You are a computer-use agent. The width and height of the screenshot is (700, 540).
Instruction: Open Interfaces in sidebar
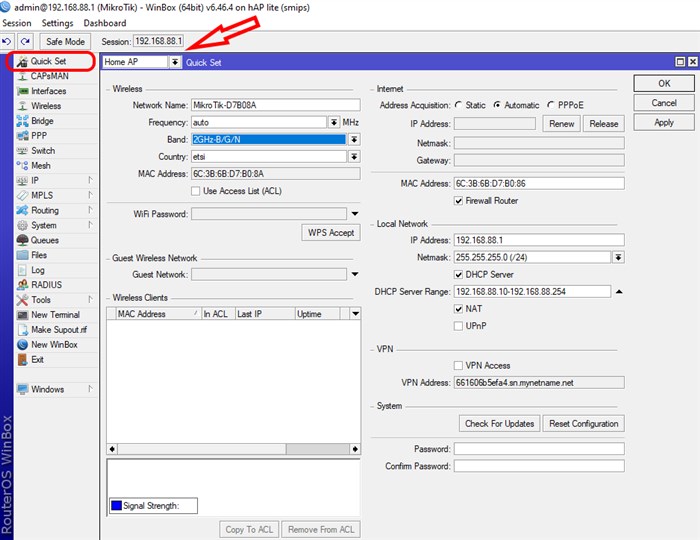point(48,91)
